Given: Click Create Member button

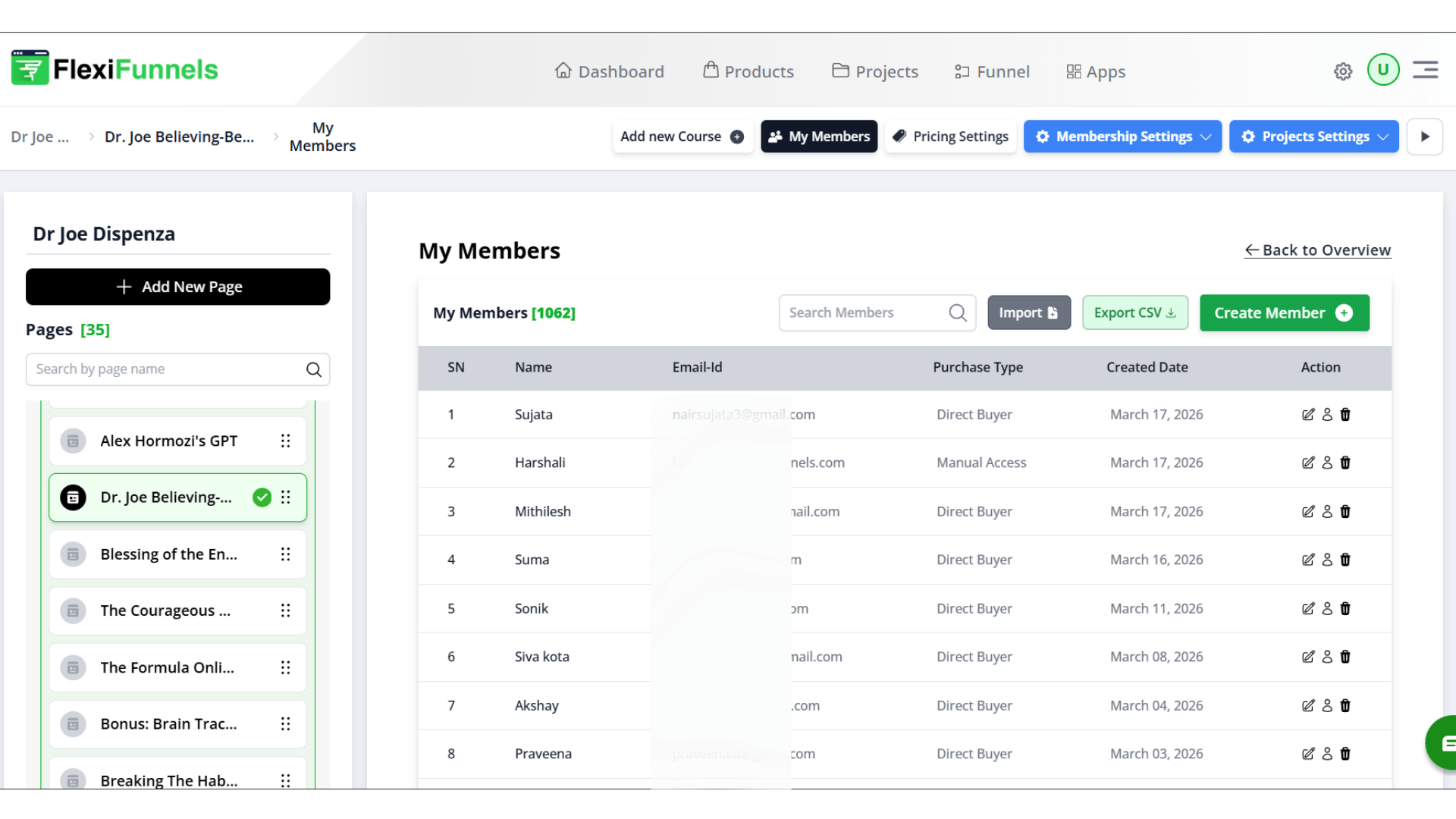Looking at the screenshot, I should coord(1284,312).
